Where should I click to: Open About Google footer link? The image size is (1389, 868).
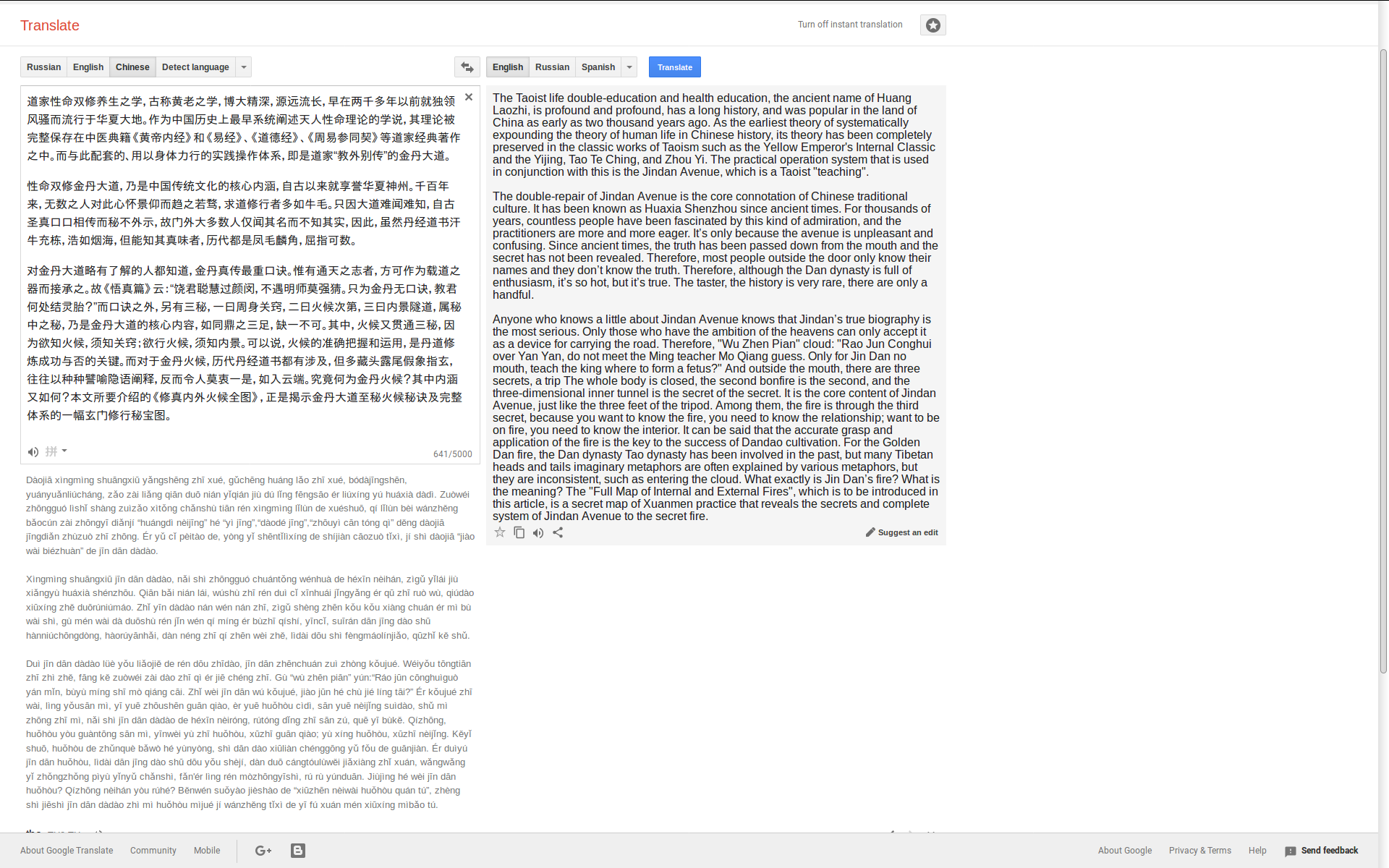[1125, 851]
